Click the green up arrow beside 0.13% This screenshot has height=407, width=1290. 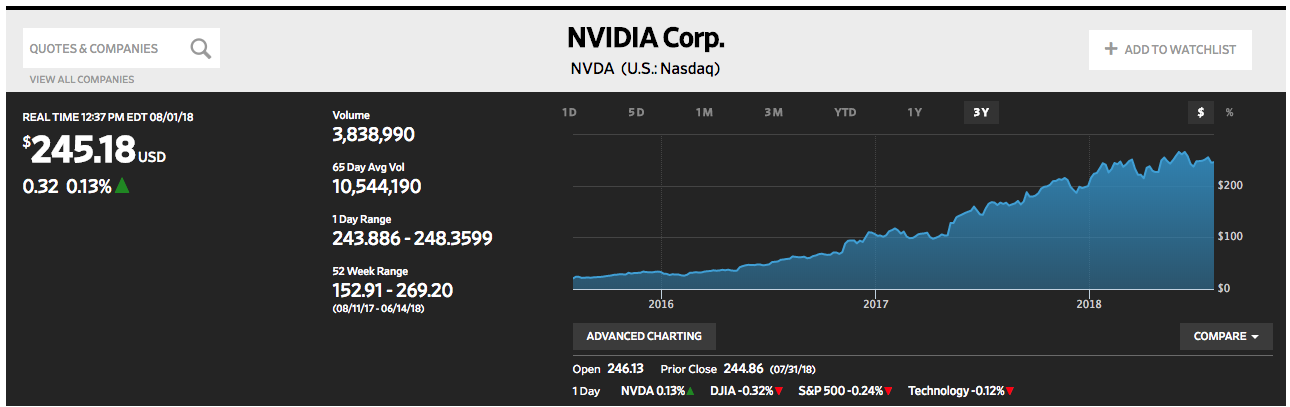pos(123,185)
